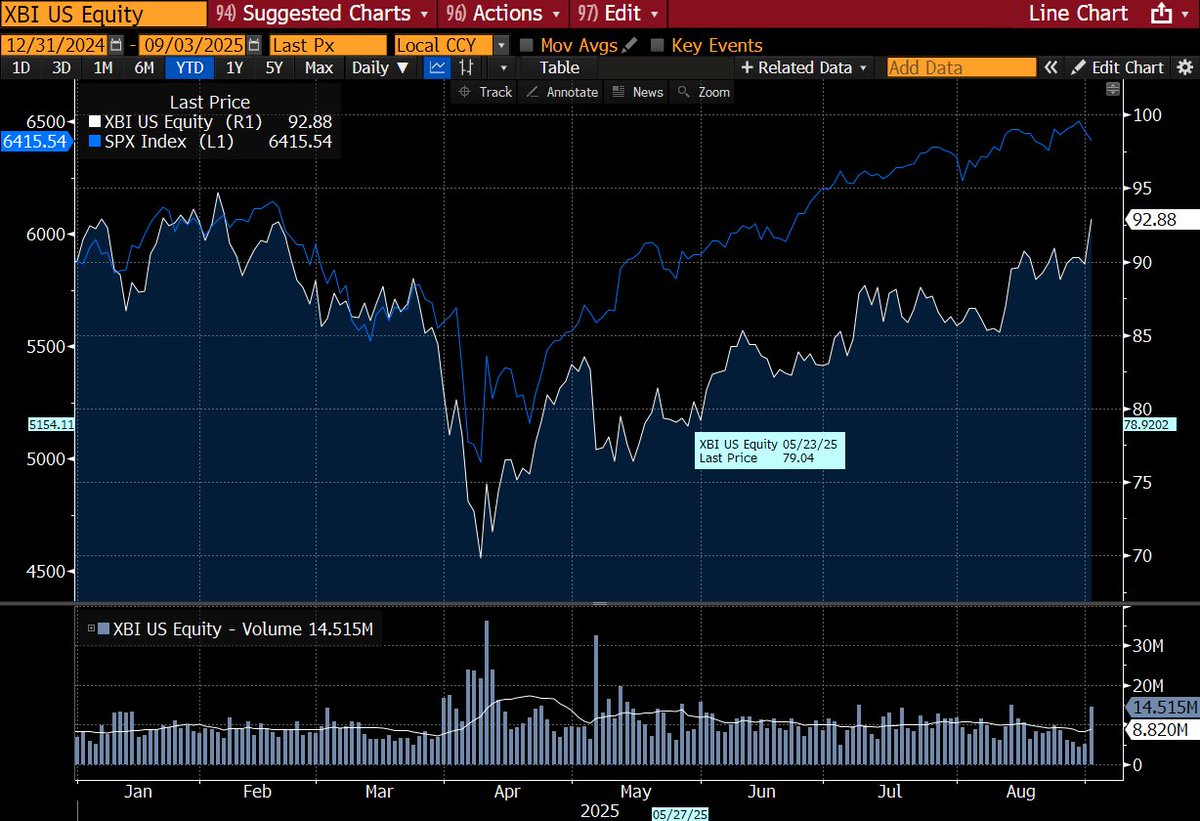Open the Annotate tool
This screenshot has width=1200, height=821.
[x=562, y=92]
